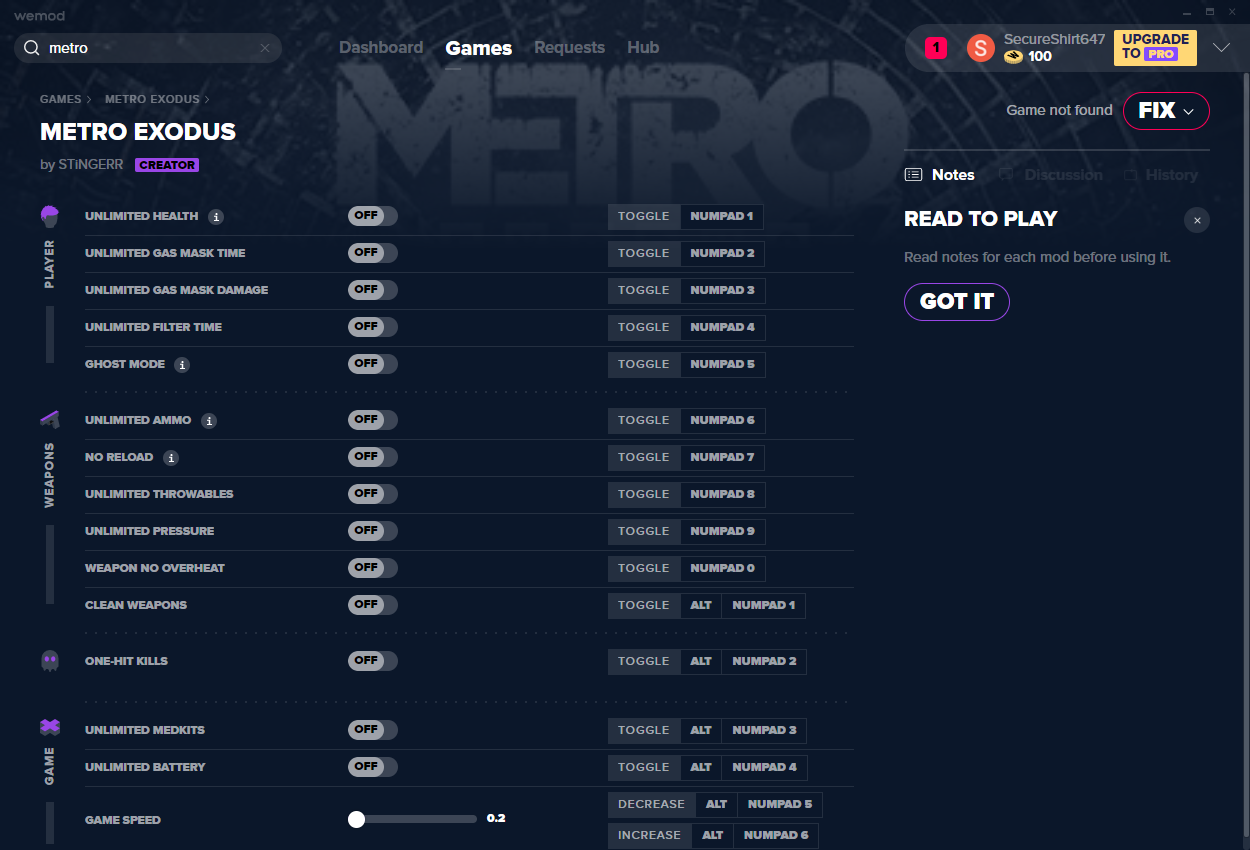The width and height of the screenshot is (1250, 850).
Task: Click Upgrade to Pro button
Action: 1155,47
